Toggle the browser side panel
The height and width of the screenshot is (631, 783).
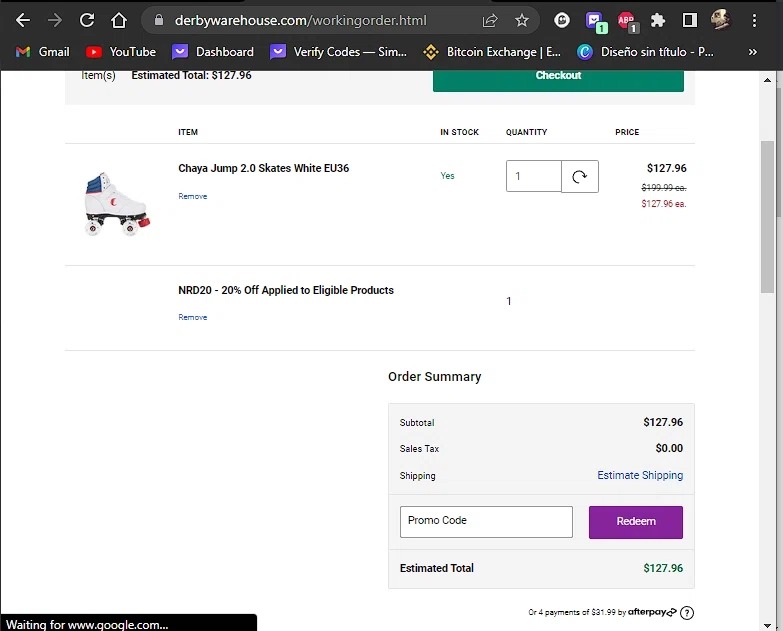690,20
